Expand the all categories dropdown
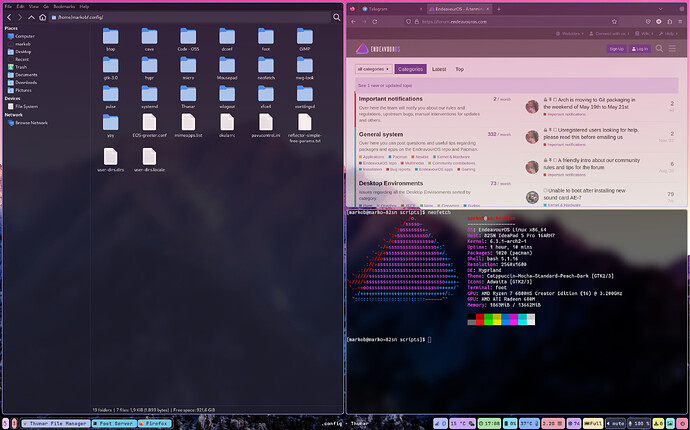Viewport: 690px width, 430px height. tap(373, 69)
